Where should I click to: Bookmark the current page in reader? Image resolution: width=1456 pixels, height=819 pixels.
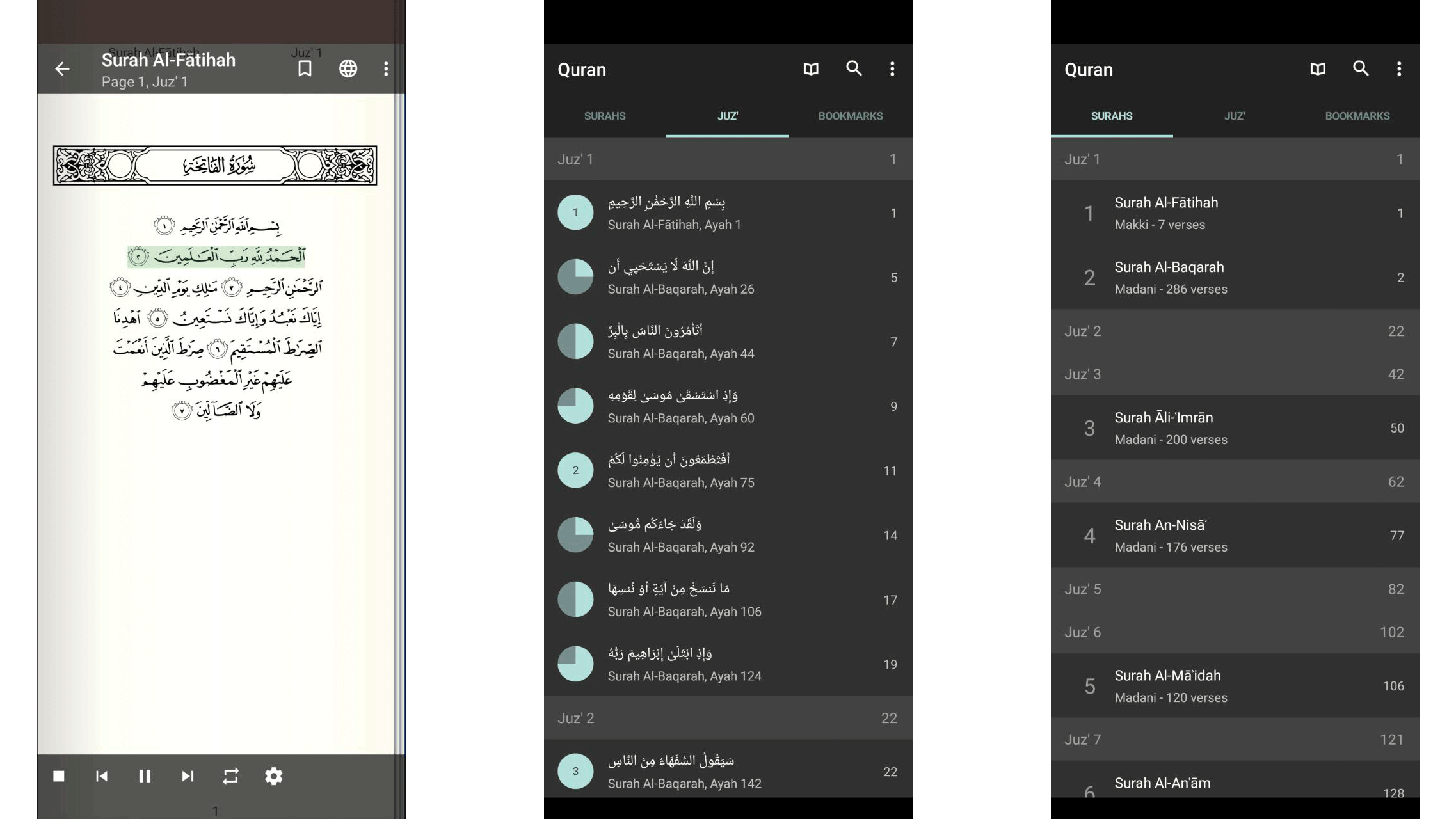click(x=305, y=68)
